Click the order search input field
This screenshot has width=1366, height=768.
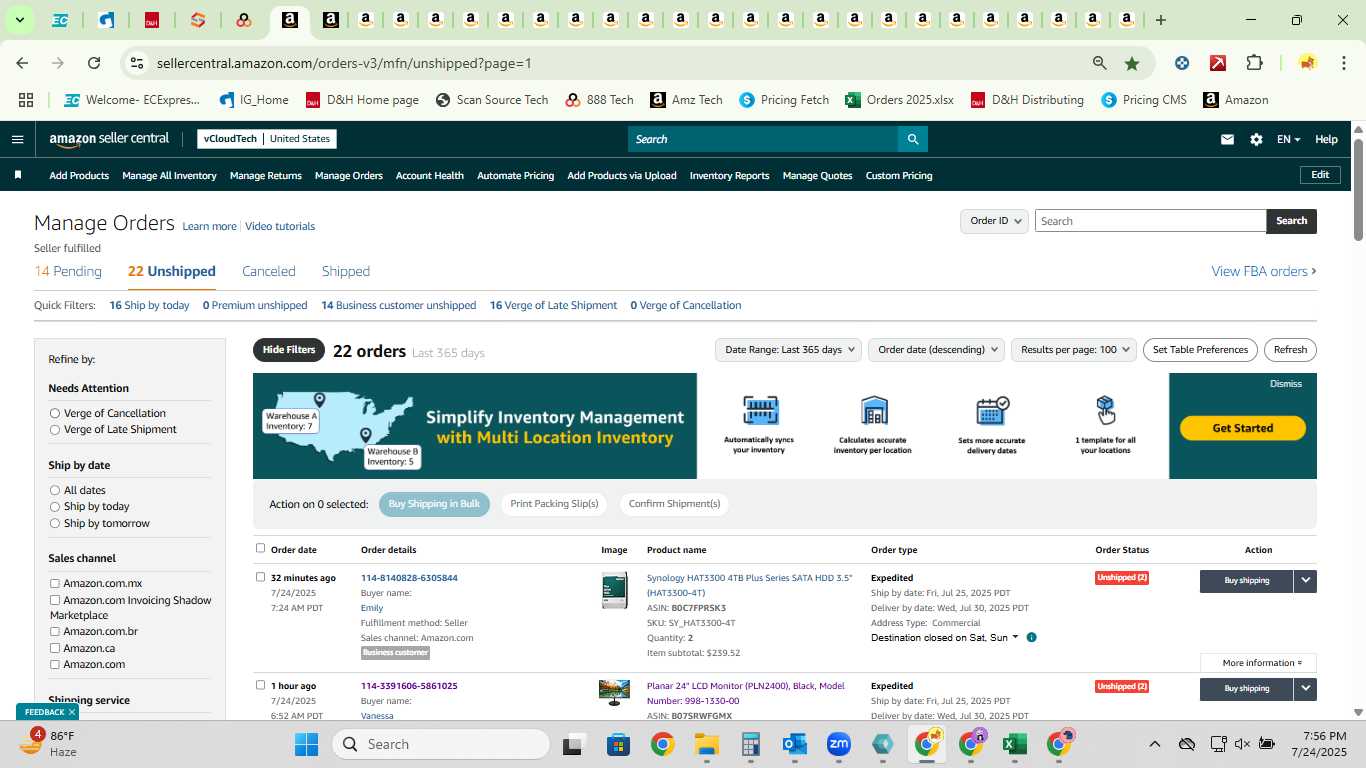coord(1150,221)
